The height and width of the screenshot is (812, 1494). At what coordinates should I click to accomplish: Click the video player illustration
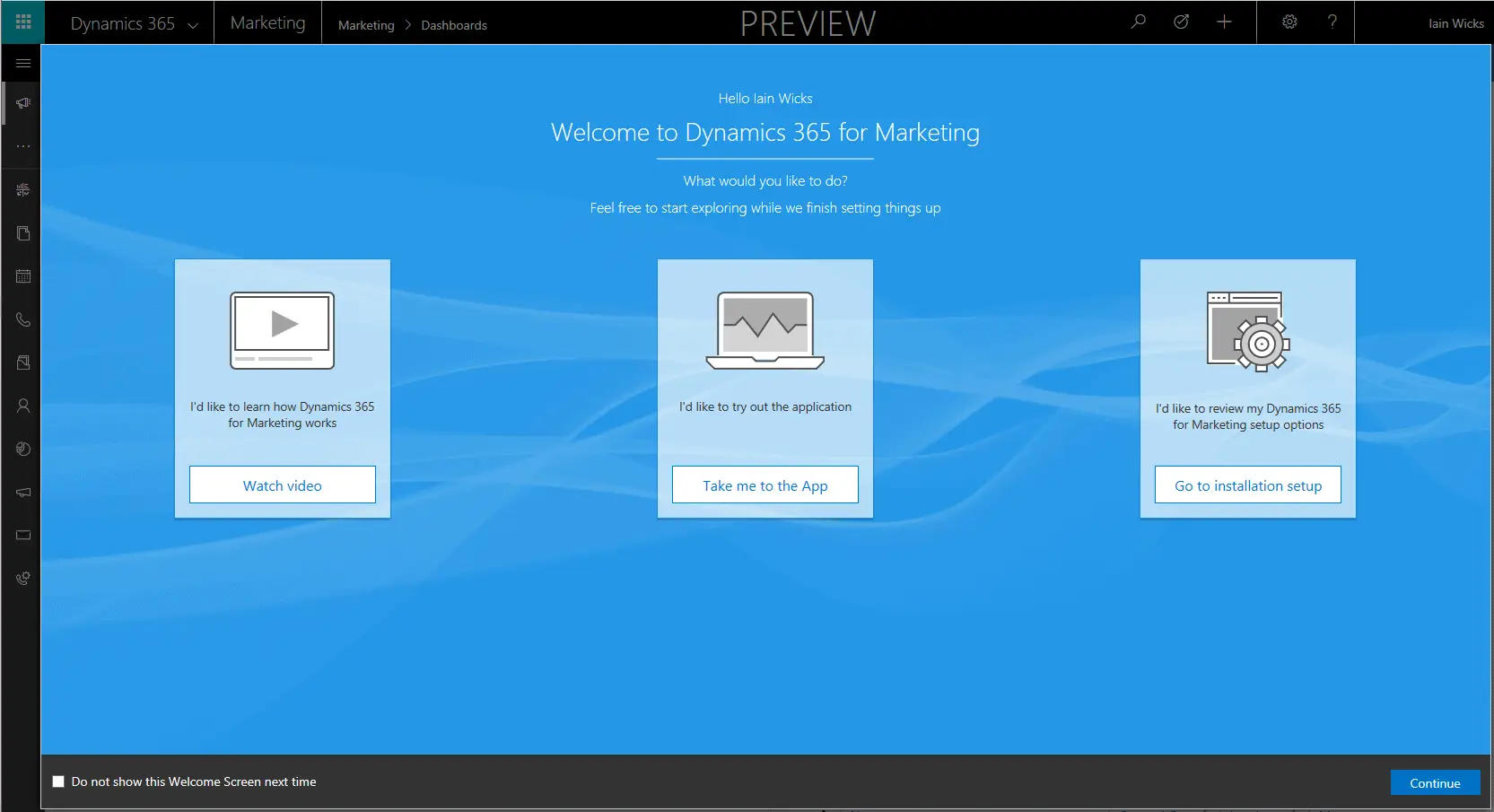point(283,330)
